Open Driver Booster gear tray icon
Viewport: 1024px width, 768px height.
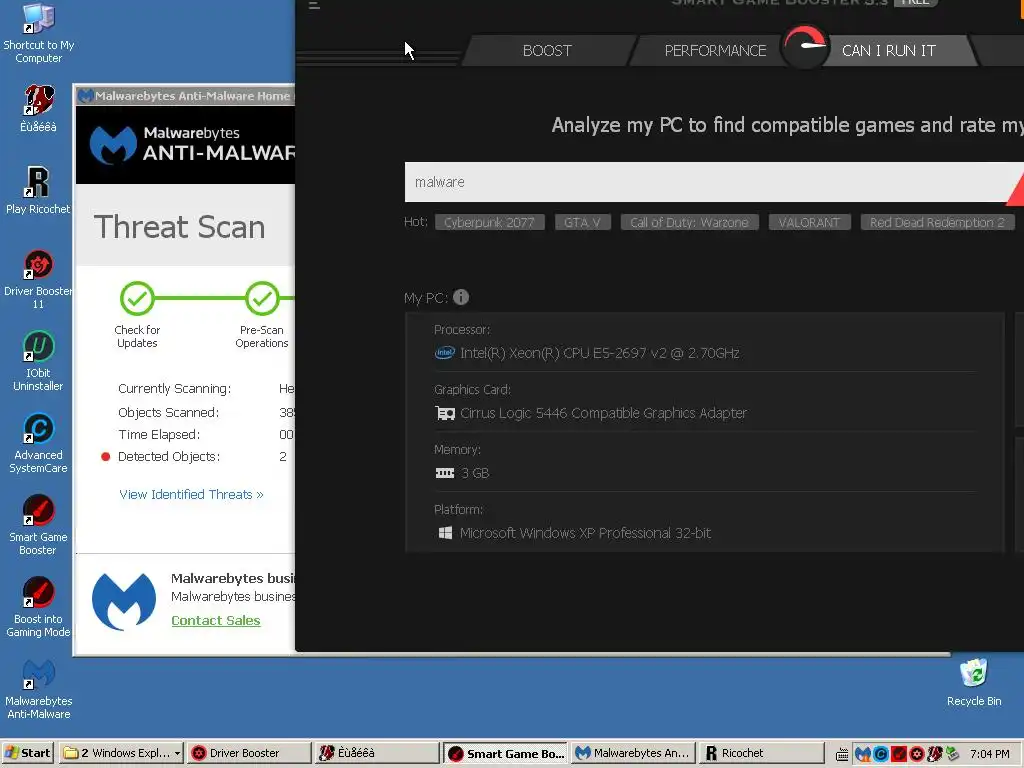[x=917, y=754]
